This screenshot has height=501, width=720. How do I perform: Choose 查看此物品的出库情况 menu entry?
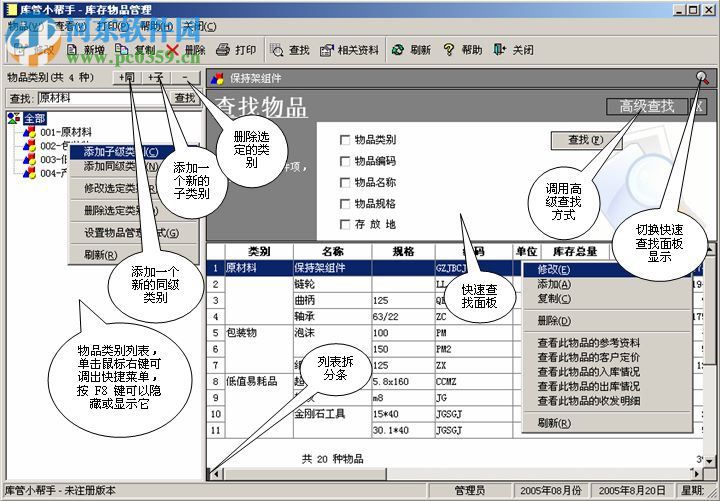(607, 387)
